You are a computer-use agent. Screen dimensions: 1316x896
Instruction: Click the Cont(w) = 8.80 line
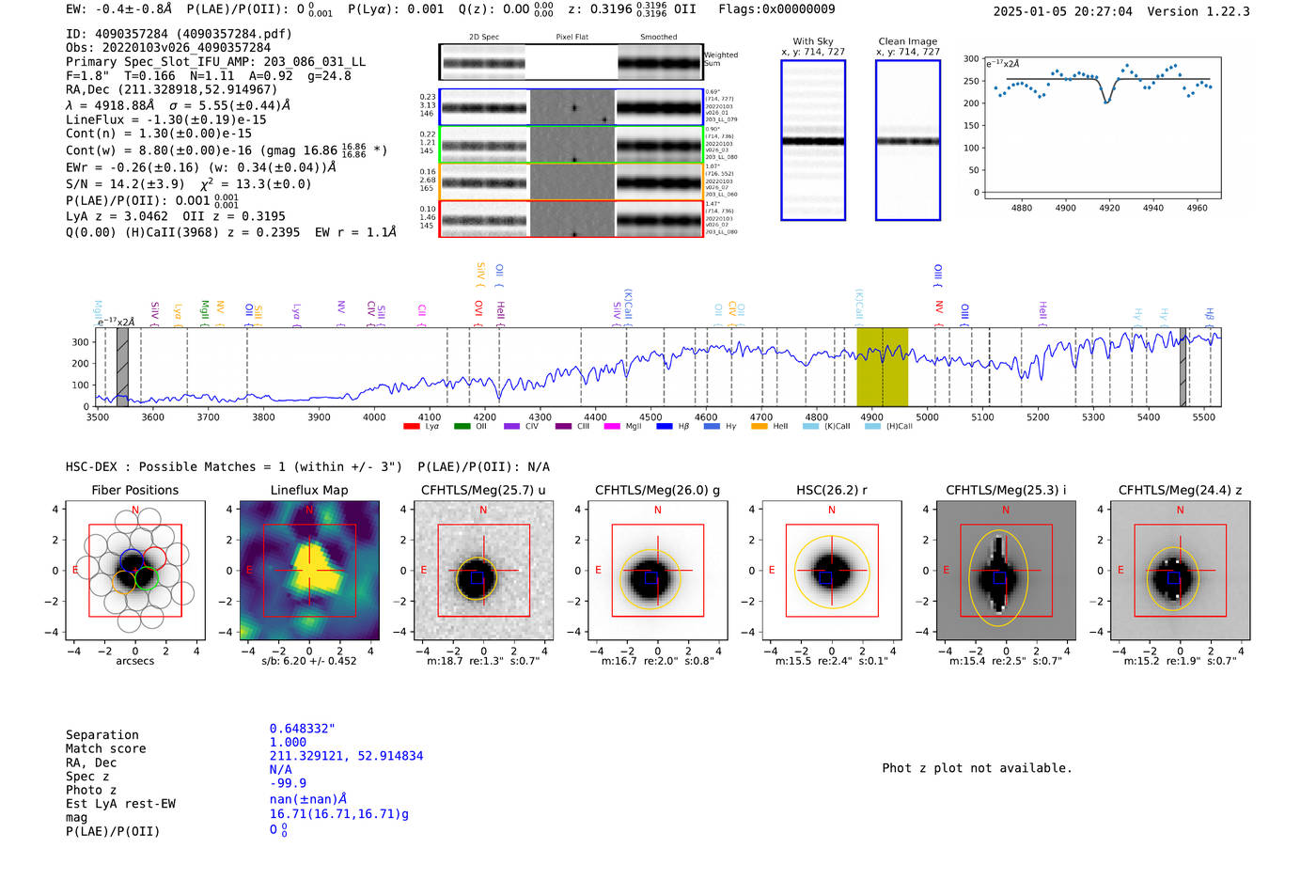227,150
